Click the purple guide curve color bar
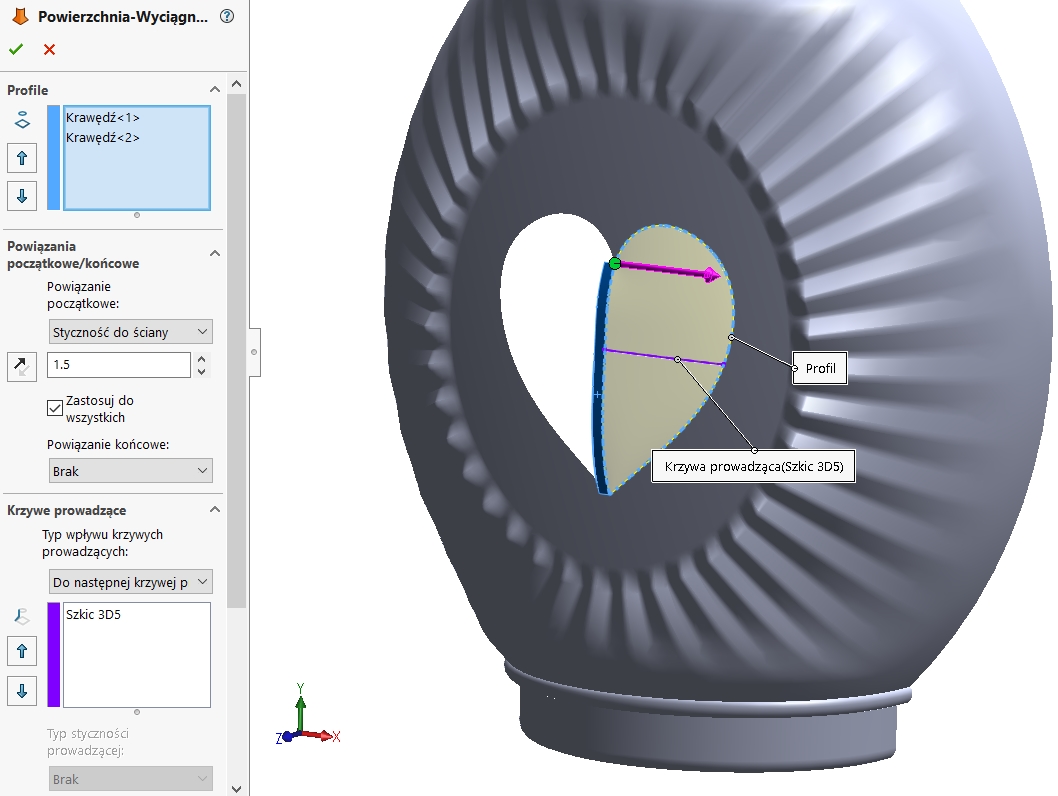 click(x=54, y=654)
